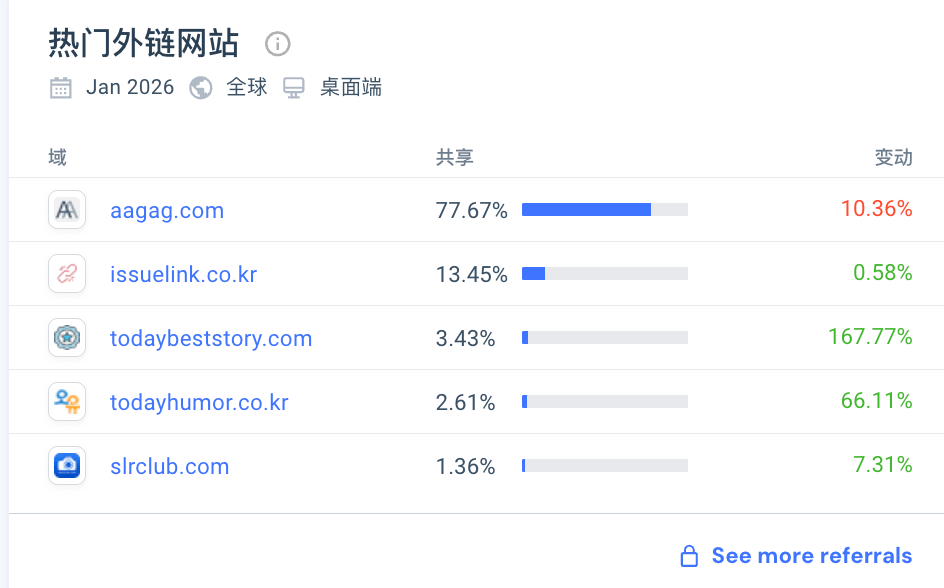Screen dimensions: 944x588
Task: Click the todayhumor.co.kr site favicon
Action: [67, 402]
